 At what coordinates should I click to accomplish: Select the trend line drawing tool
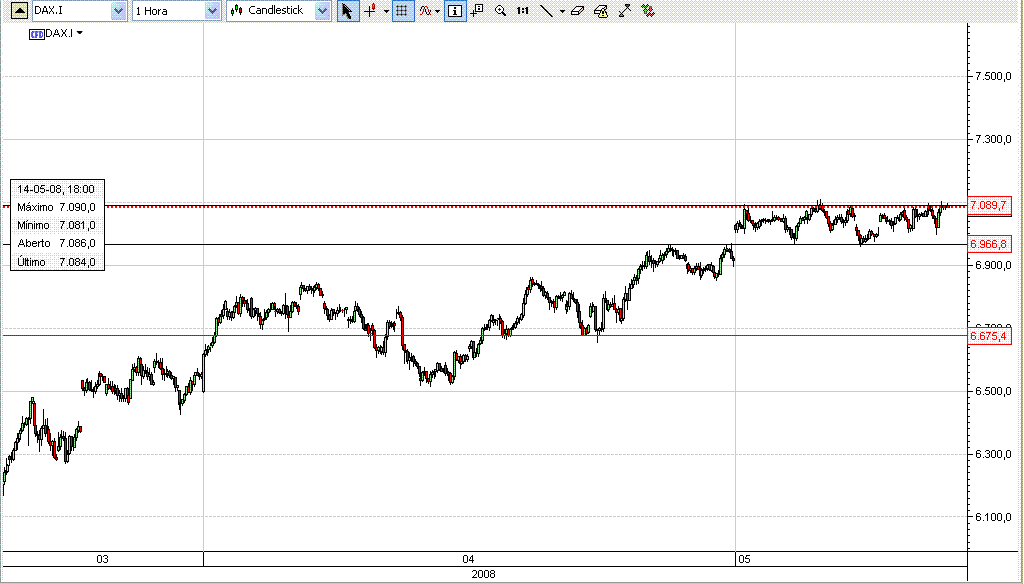click(547, 10)
